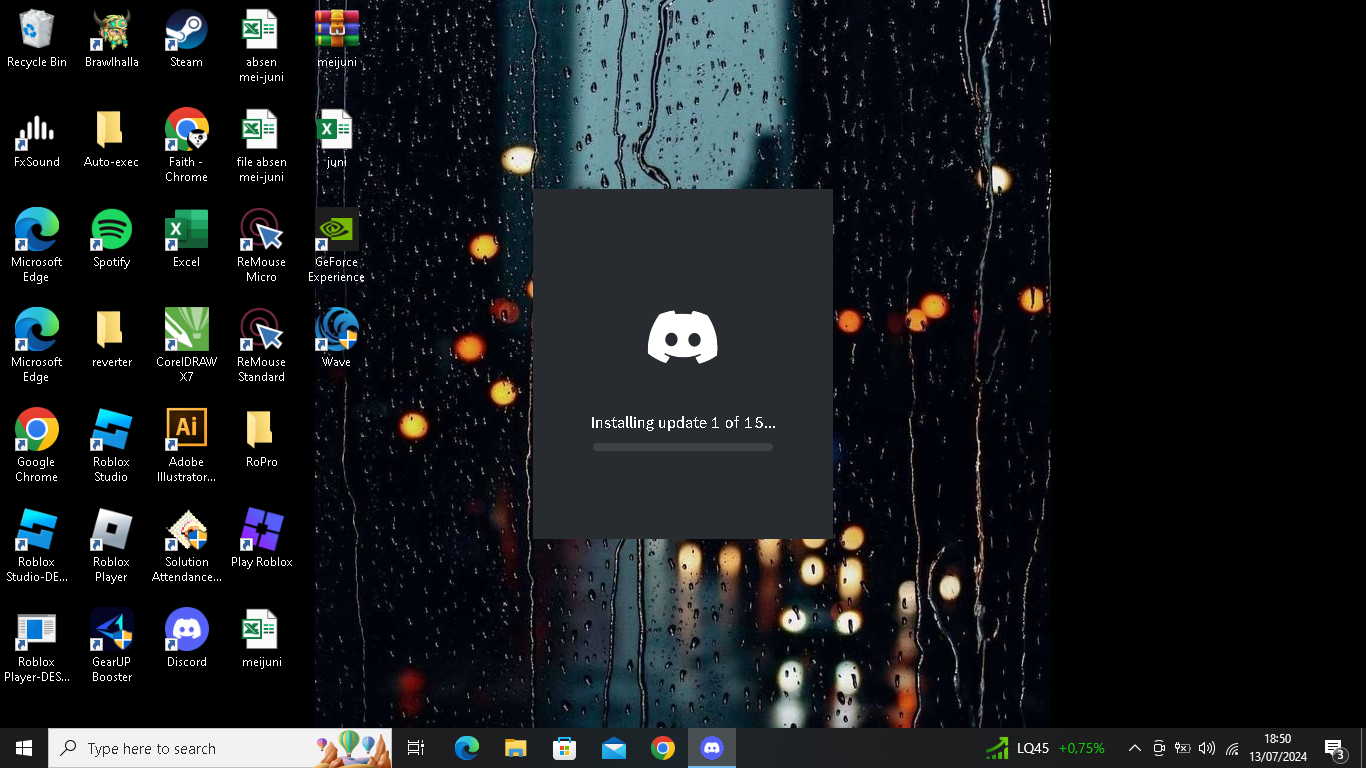Open the ReMouse Standard shortcut

pyautogui.click(x=261, y=347)
